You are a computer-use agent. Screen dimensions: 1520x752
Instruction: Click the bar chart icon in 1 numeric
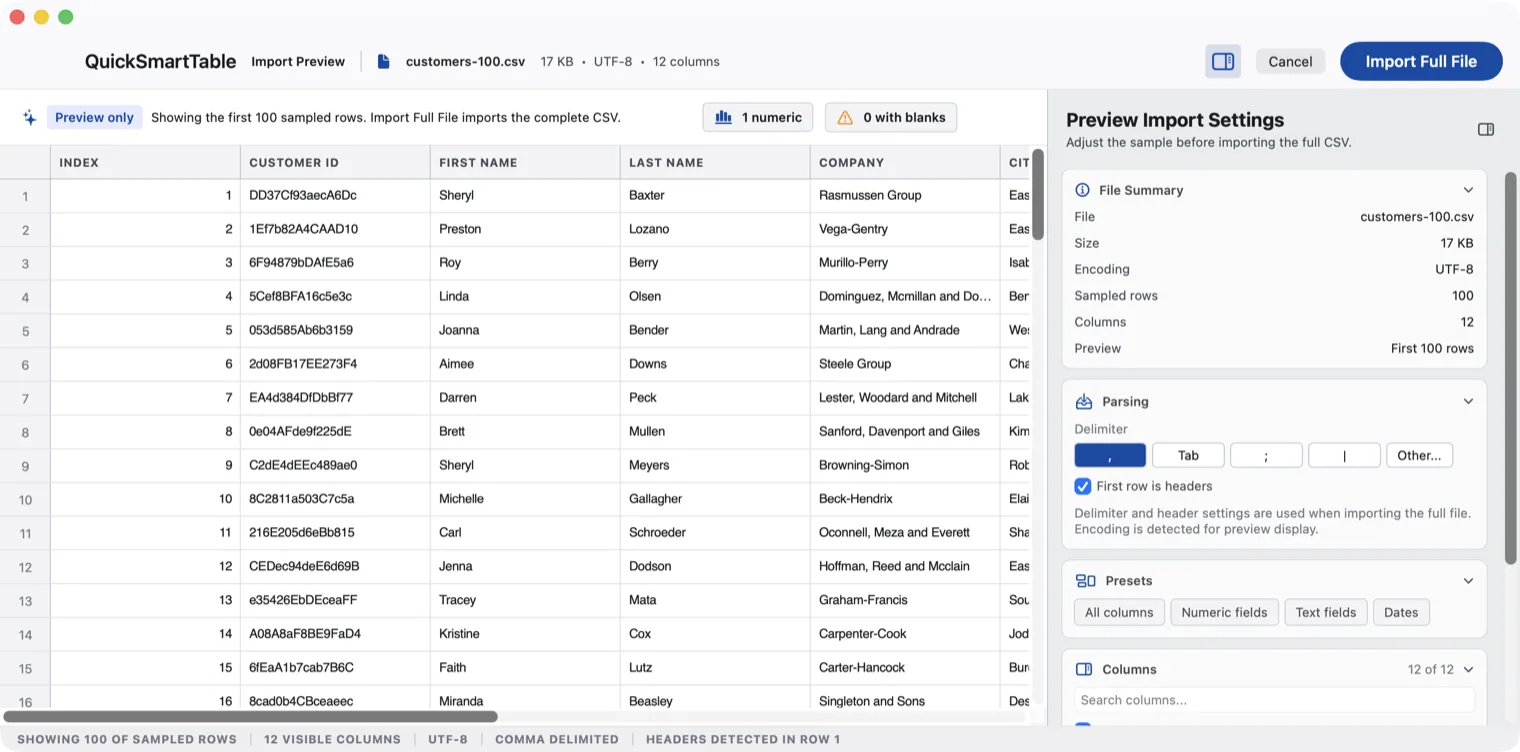723,117
